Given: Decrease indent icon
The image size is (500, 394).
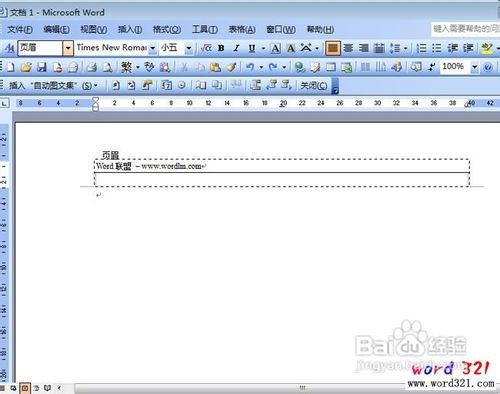Looking at the screenshot, I should pyautogui.click(x=452, y=48).
